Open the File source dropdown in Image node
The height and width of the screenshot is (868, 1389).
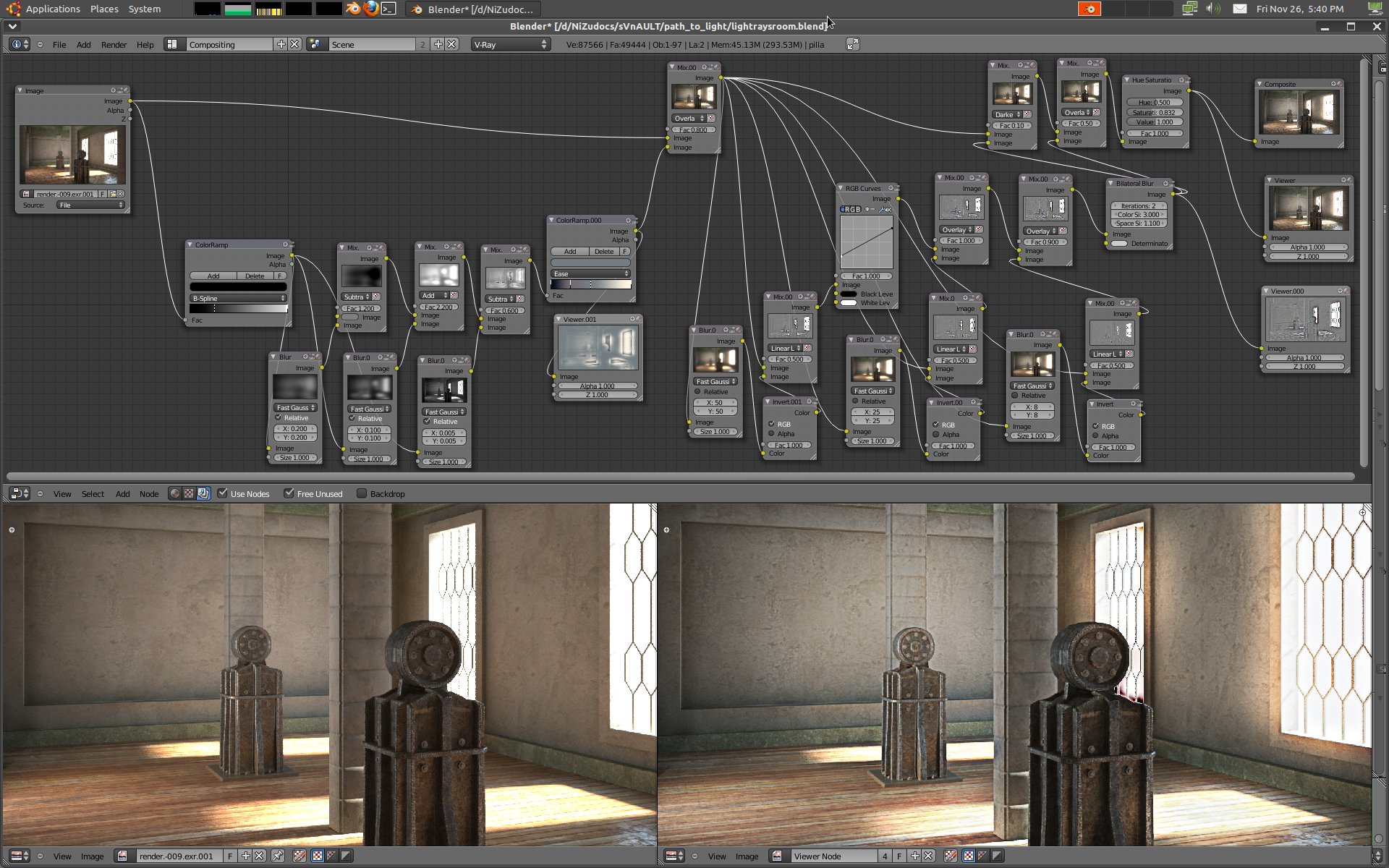91,205
